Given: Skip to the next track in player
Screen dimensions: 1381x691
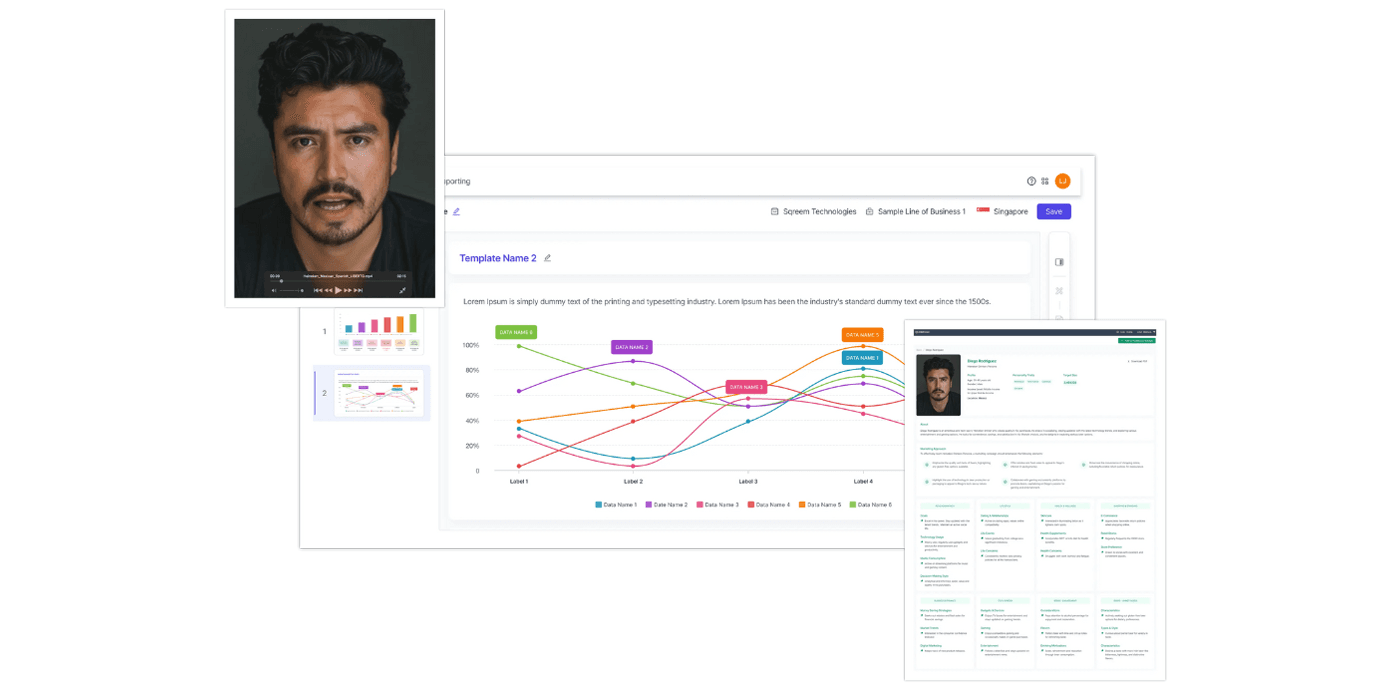Looking at the screenshot, I should coord(358,290).
